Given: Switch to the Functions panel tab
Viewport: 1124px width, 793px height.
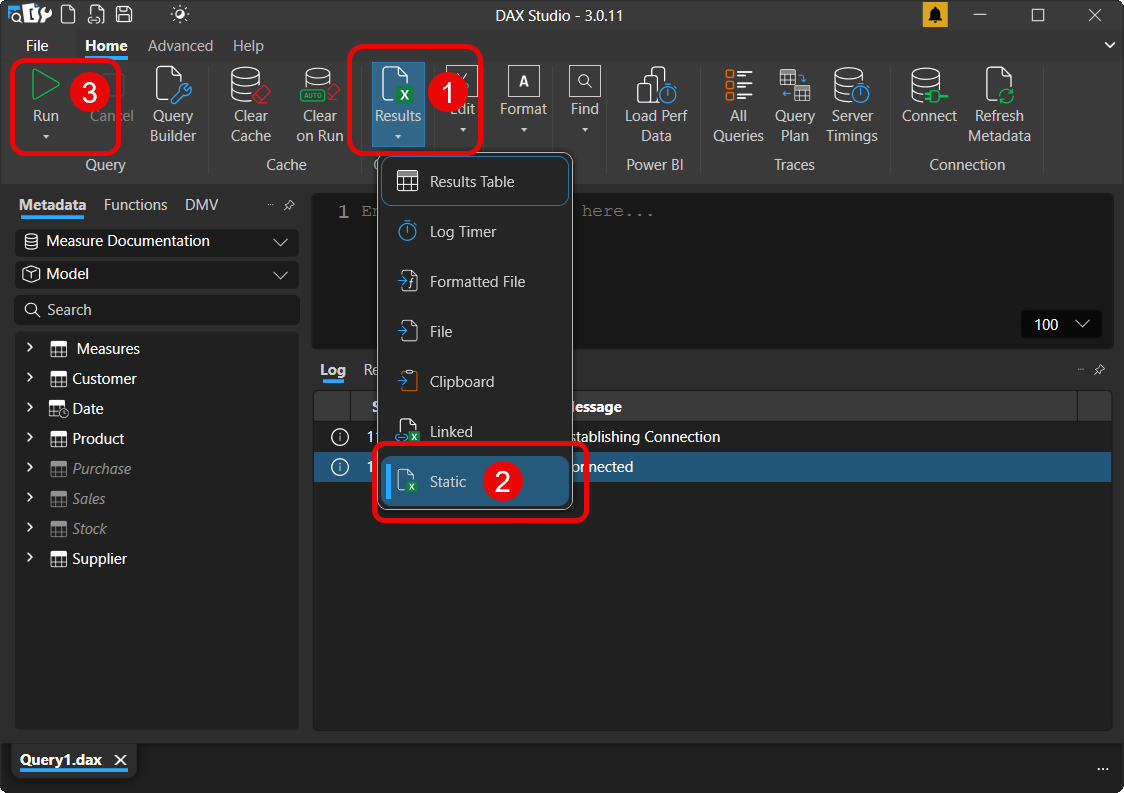Looking at the screenshot, I should point(135,205).
